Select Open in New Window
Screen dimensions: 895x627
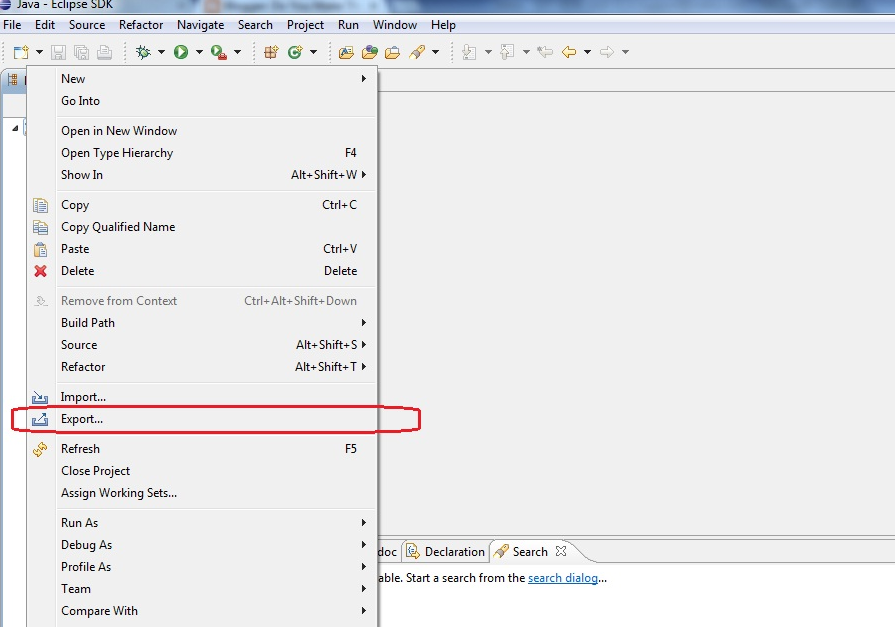tap(201, 131)
